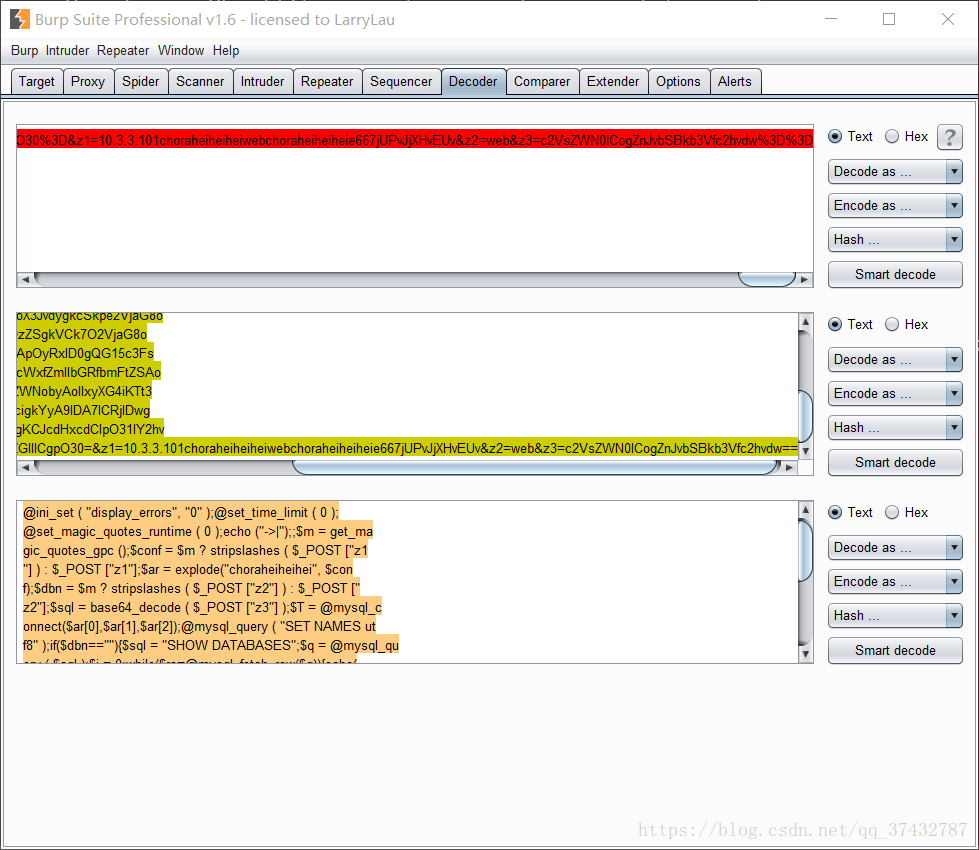Click right arrow of second panel horizontal scrollbar

point(789,467)
